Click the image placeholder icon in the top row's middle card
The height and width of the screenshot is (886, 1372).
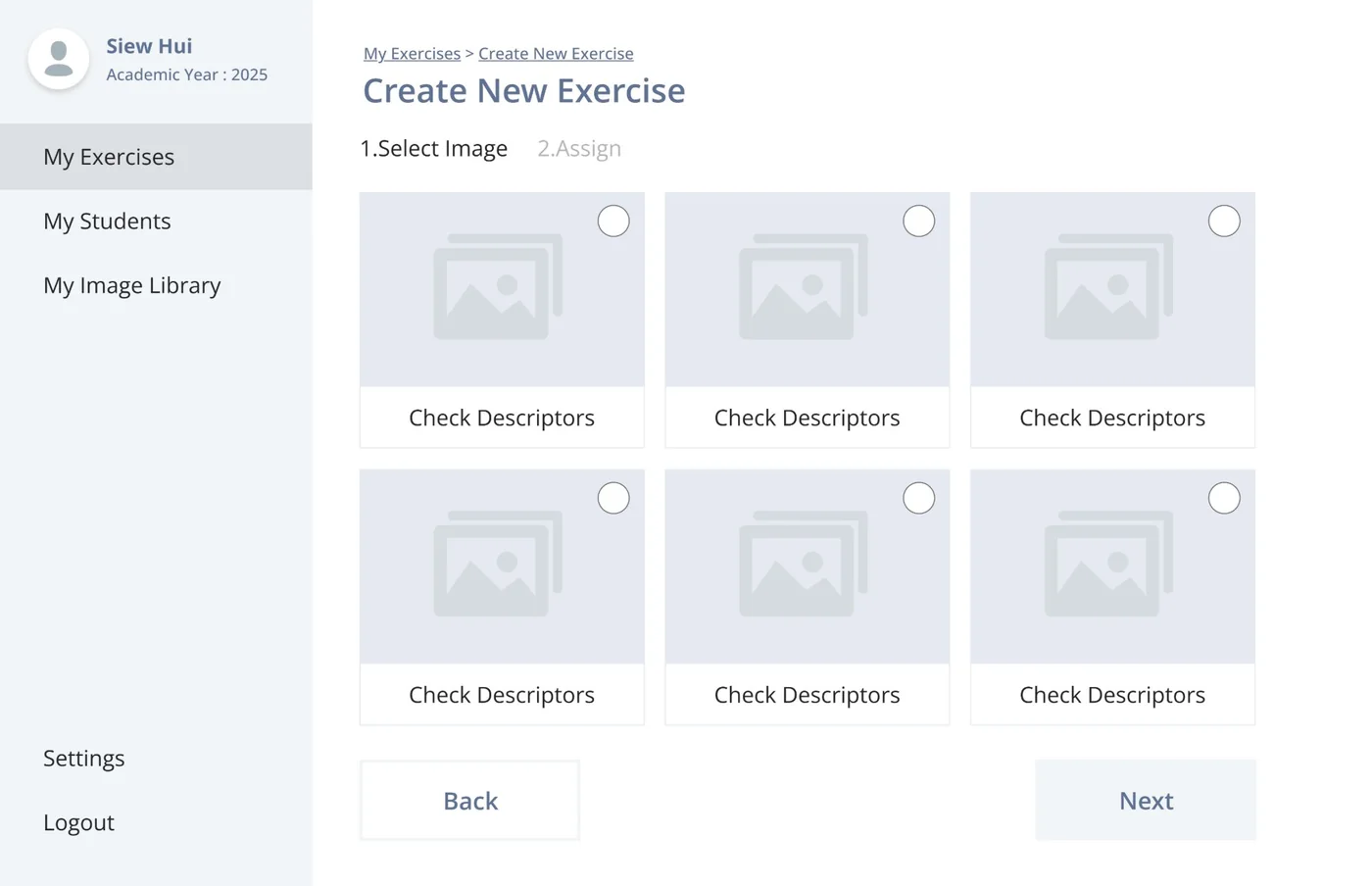tap(804, 286)
